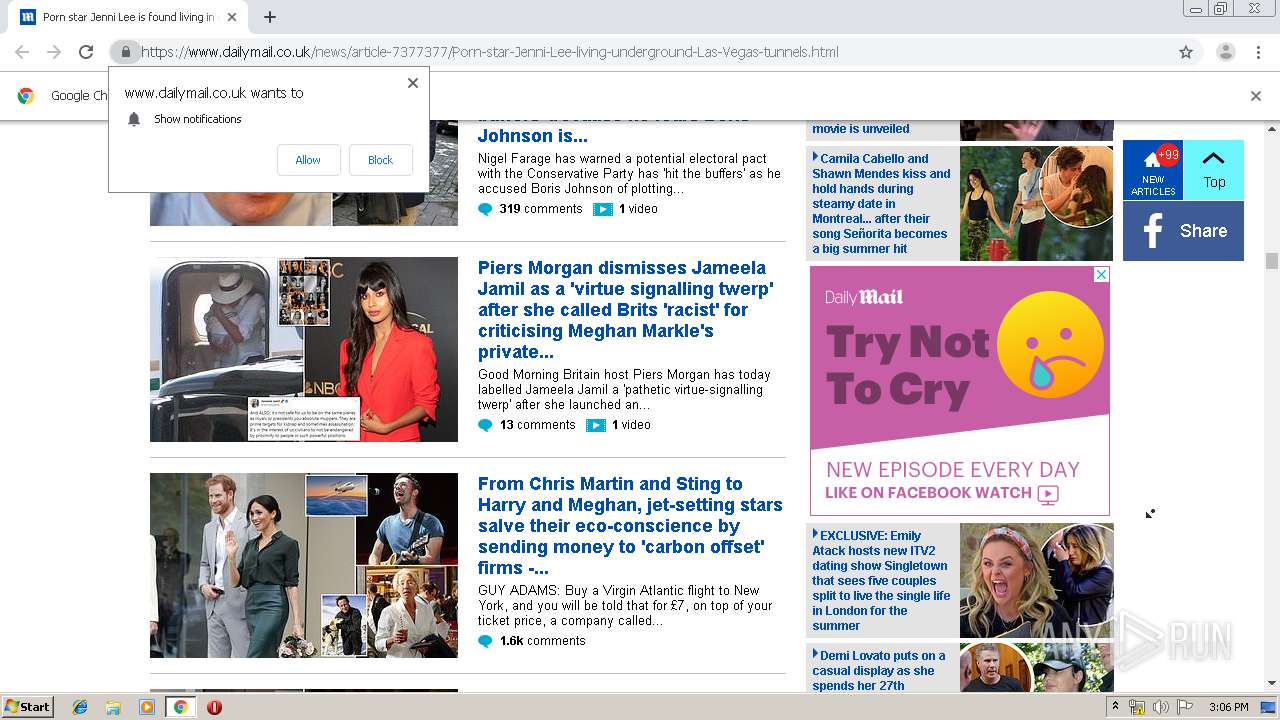
Task: Click the volume speaker tray icon
Action: pos(1161,707)
